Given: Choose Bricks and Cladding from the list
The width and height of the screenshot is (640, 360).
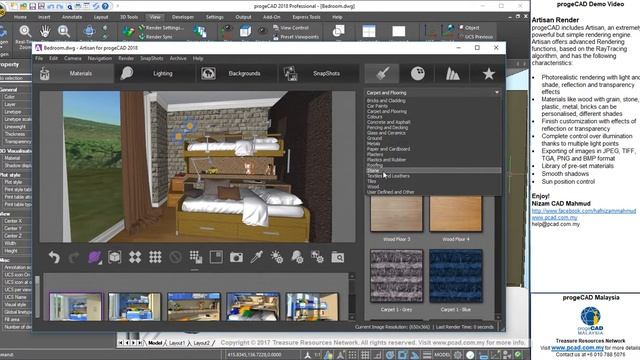Looking at the screenshot, I should (386, 100).
